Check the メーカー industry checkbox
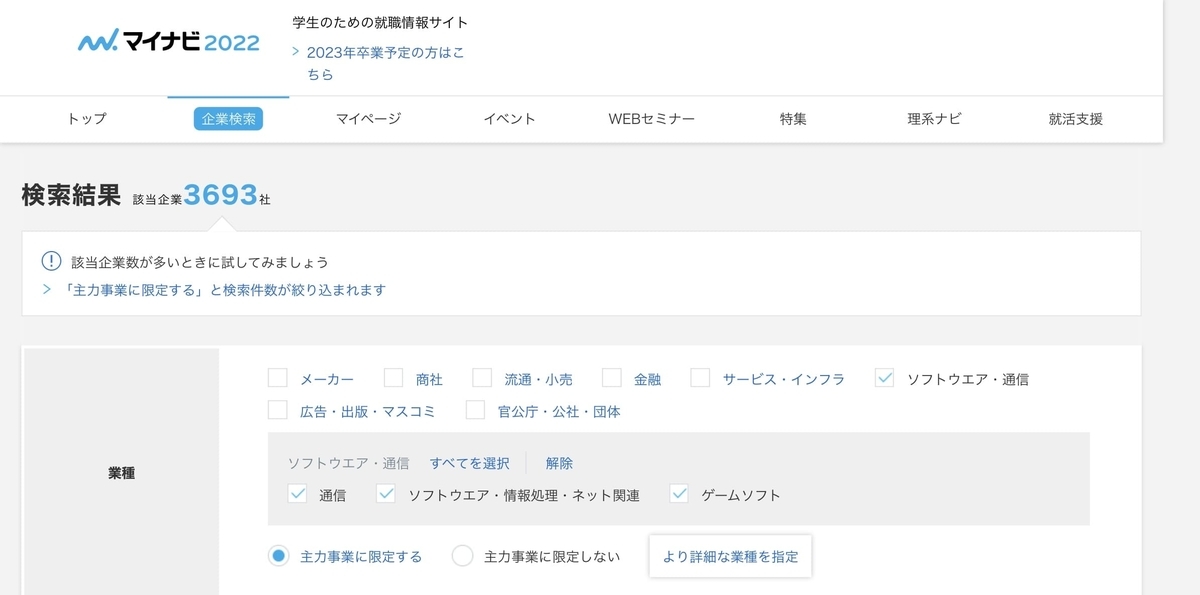 pyautogui.click(x=276, y=378)
